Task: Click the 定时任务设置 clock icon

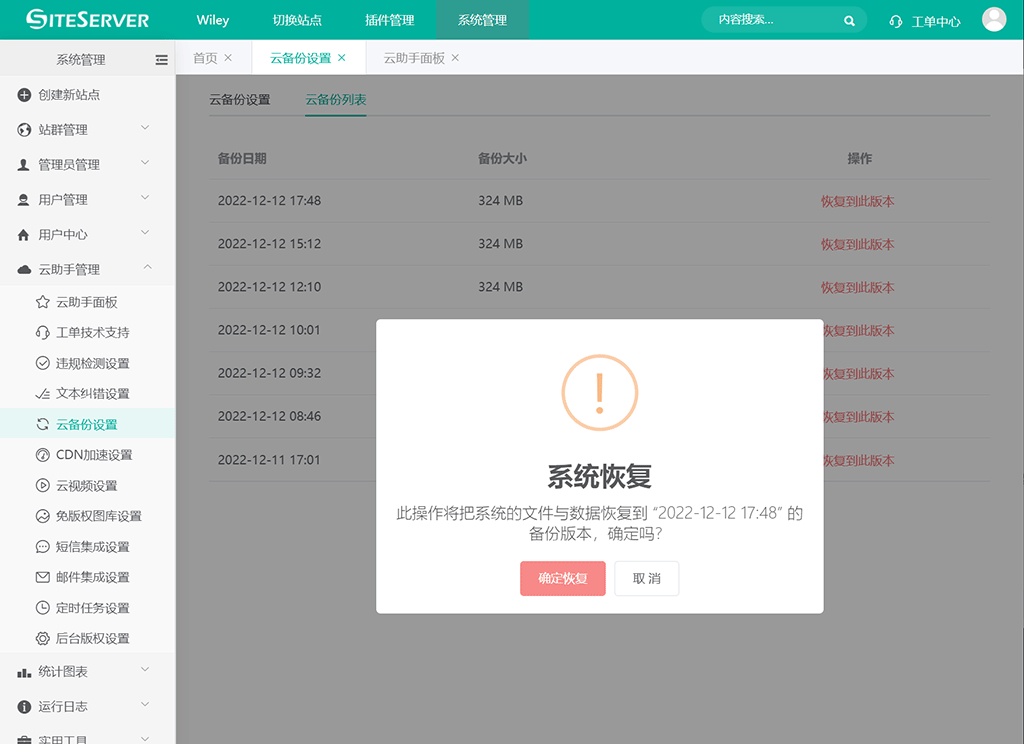Action: point(43,608)
